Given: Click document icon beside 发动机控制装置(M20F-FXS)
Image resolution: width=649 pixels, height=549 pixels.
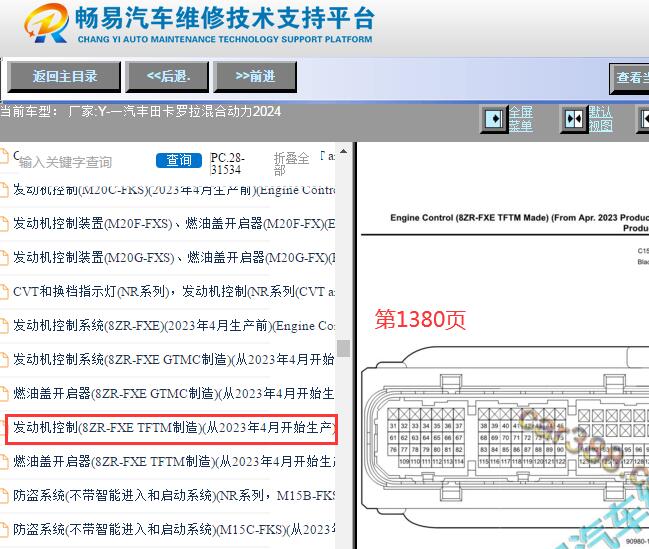Looking at the screenshot, I should [4, 224].
